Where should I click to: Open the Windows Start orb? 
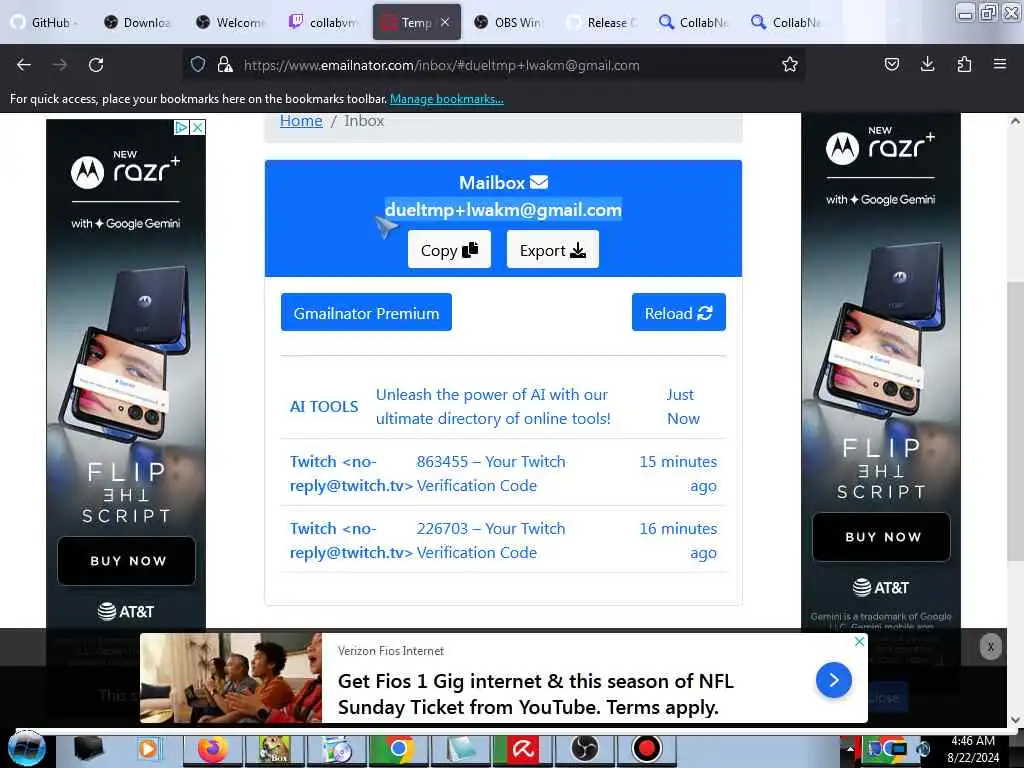pyautogui.click(x=26, y=749)
